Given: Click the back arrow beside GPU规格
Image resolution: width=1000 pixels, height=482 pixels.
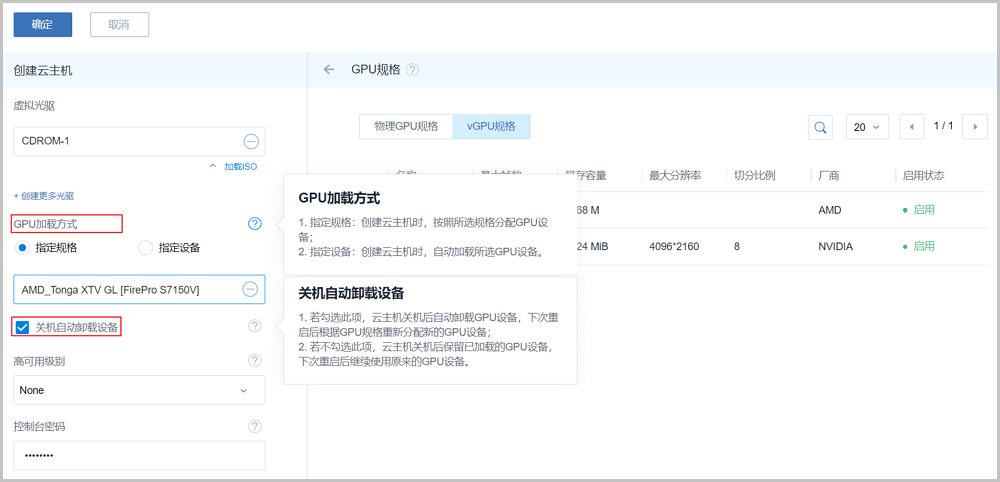Looking at the screenshot, I should [x=329, y=70].
